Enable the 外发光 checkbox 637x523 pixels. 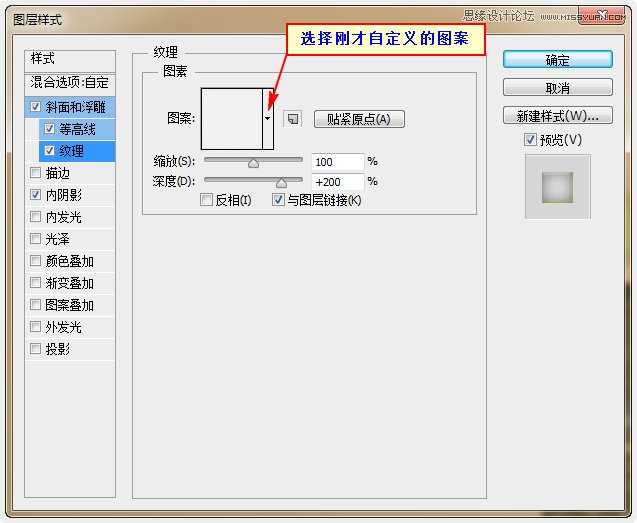[x=35, y=326]
